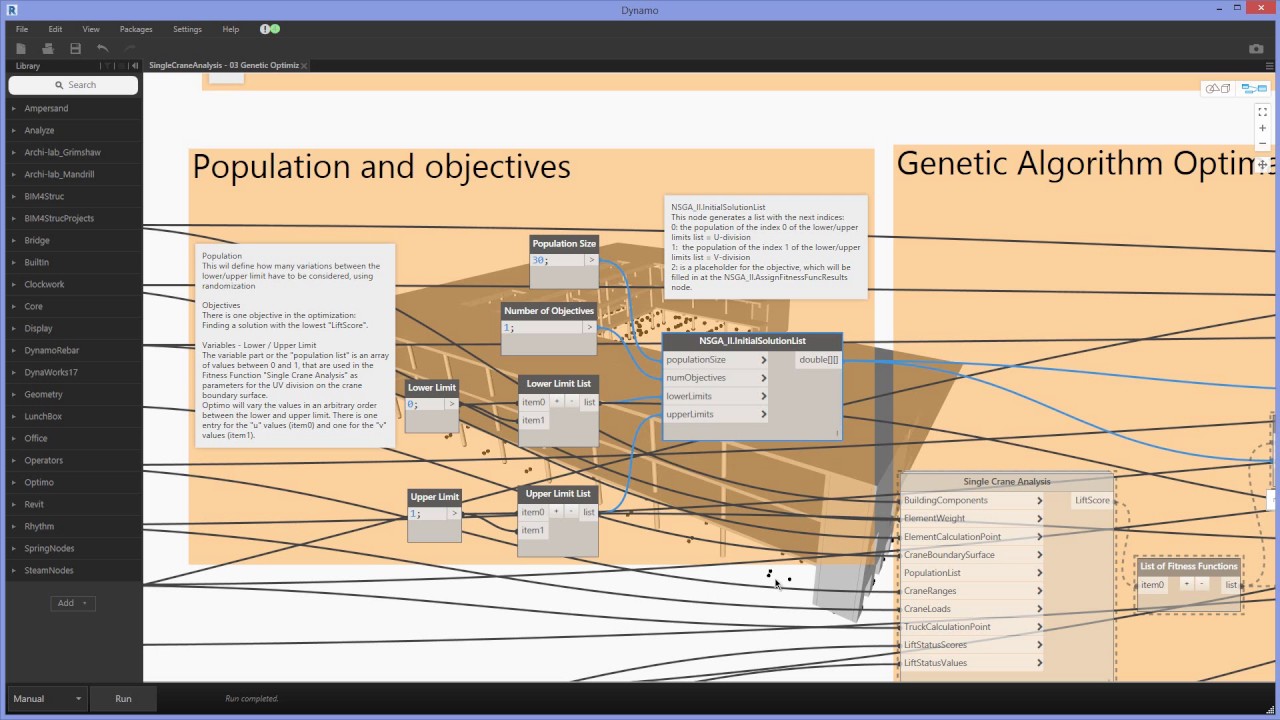Viewport: 1280px width, 720px height.
Task: Toggle the node graph view icon
Action: coord(1253,88)
